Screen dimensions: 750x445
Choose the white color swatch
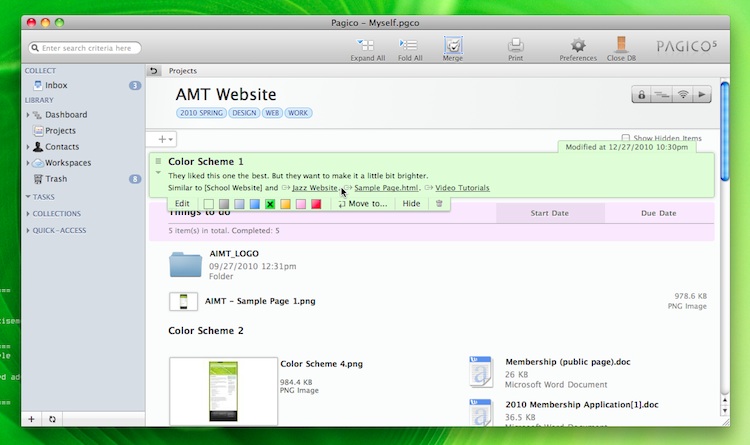point(209,204)
